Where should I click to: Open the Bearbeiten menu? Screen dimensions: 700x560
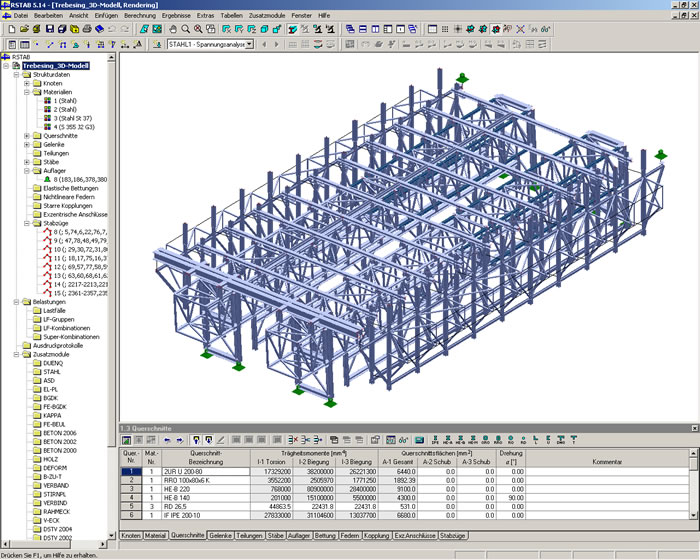click(x=48, y=16)
